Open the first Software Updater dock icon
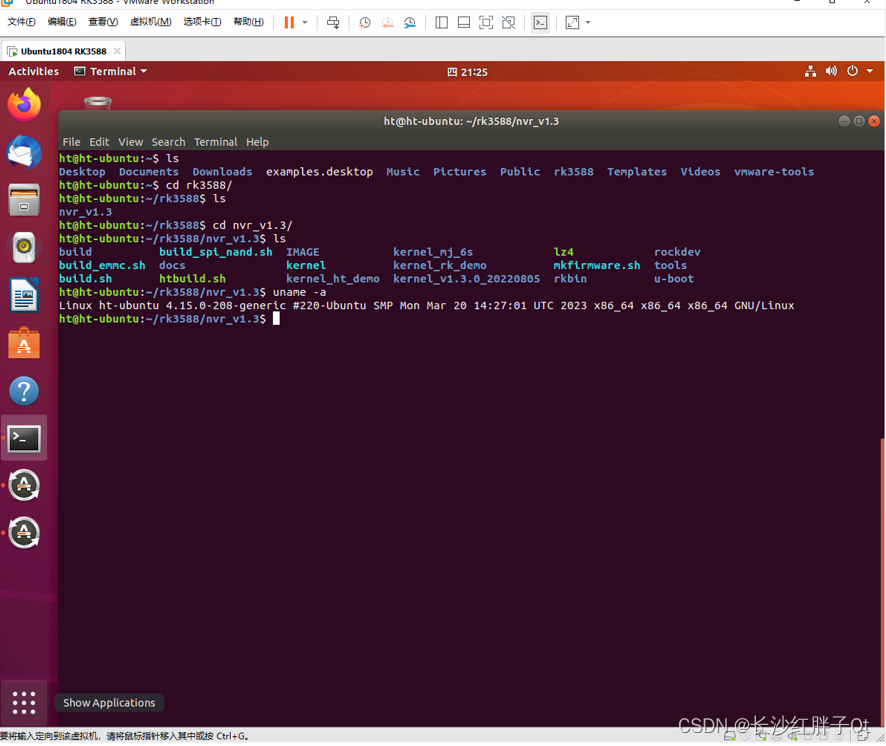 (x=24, y=485)
